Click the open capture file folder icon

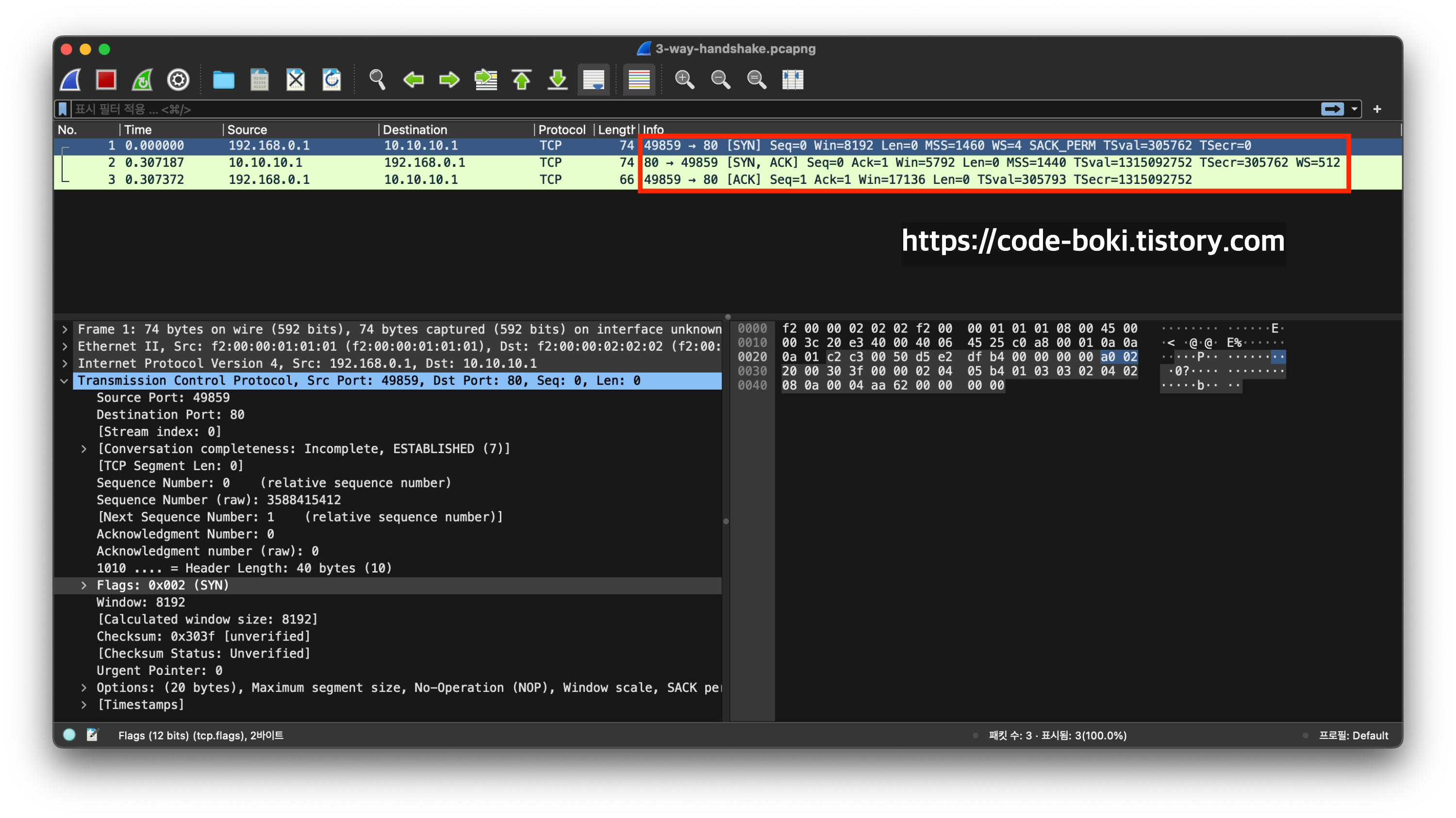pos(223,80)
